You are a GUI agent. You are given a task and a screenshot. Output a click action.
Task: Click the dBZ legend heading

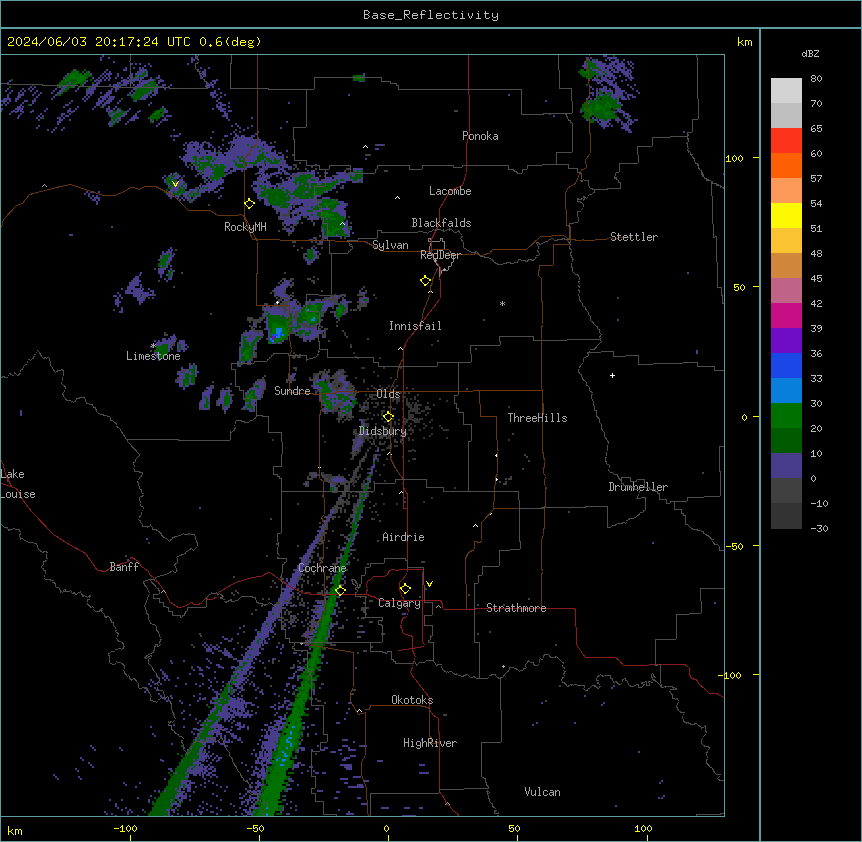coord(810,54)
